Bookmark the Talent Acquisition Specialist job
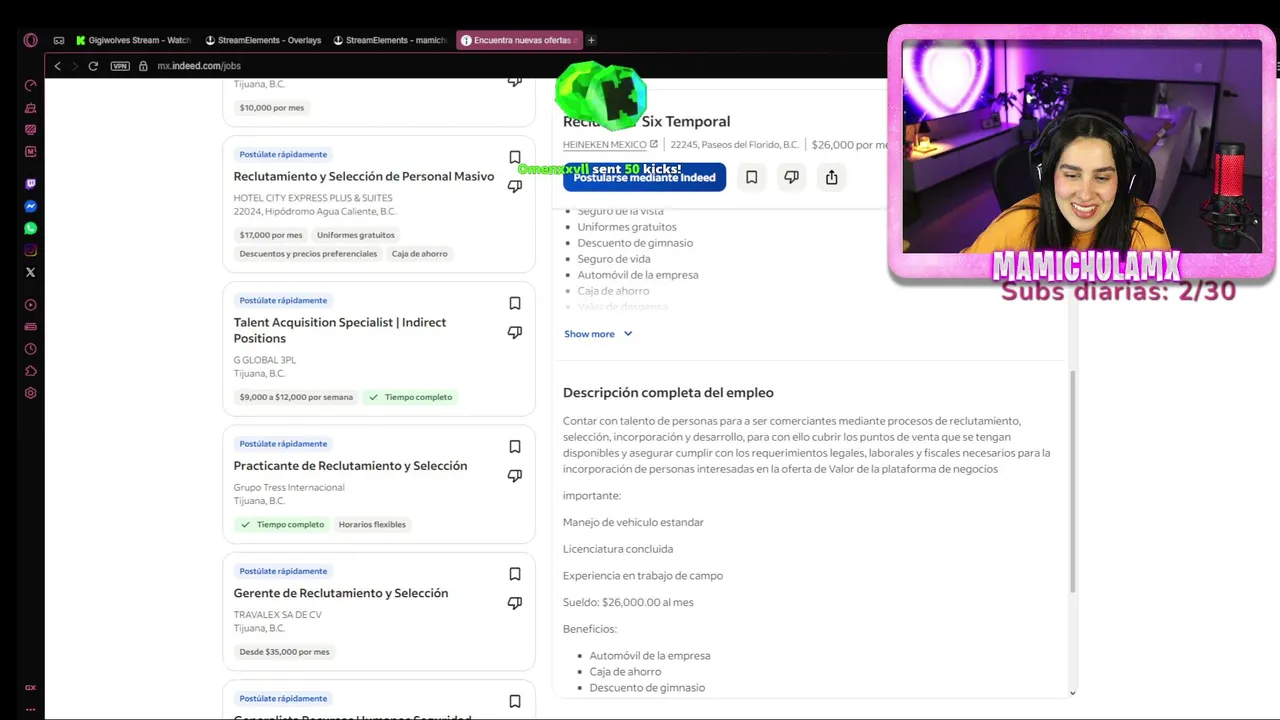 (x=515, y=303)
